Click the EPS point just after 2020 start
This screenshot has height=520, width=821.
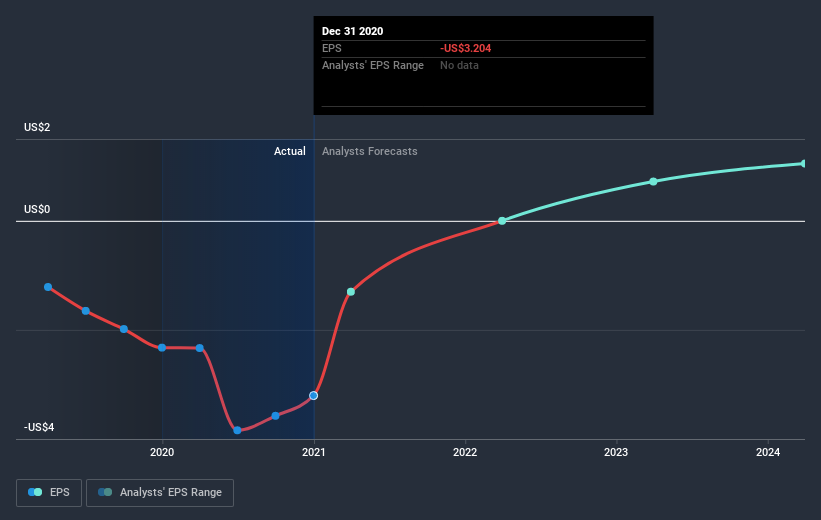199,348
